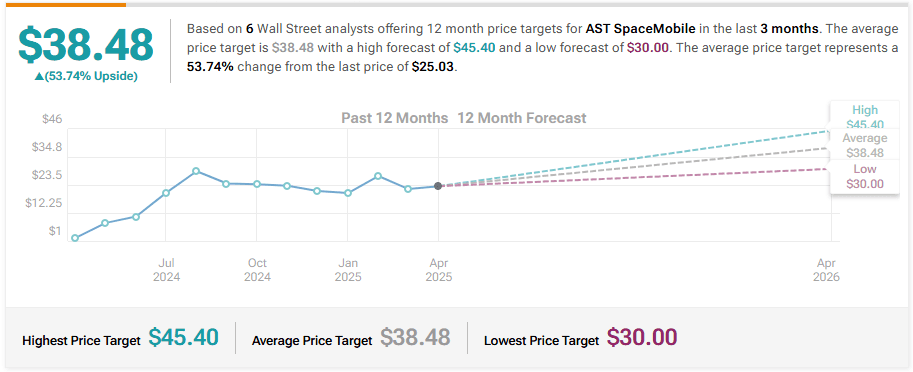913x372 pixels.
Task: Click the large $38.48 average price heading
Action: [x=86, y=45]
